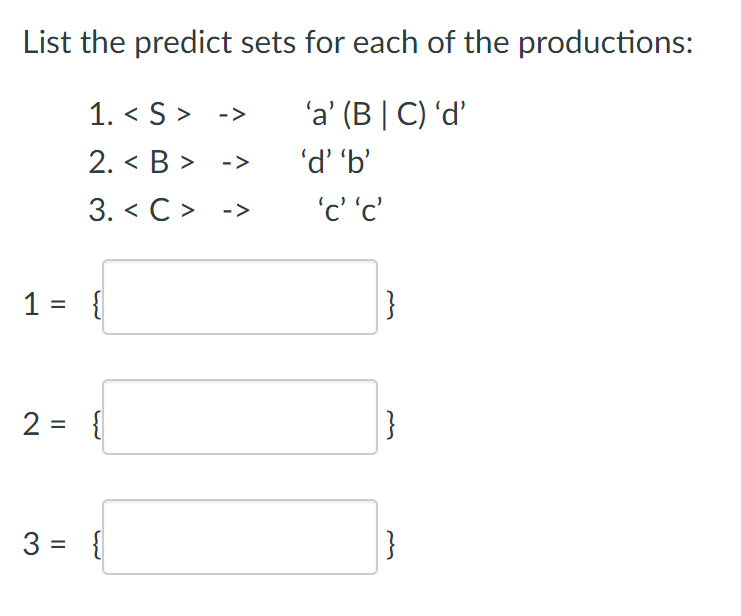This screenshot has width=741, height=616.
Task: Click the arrow in production 2
Action: click(236, 163)
